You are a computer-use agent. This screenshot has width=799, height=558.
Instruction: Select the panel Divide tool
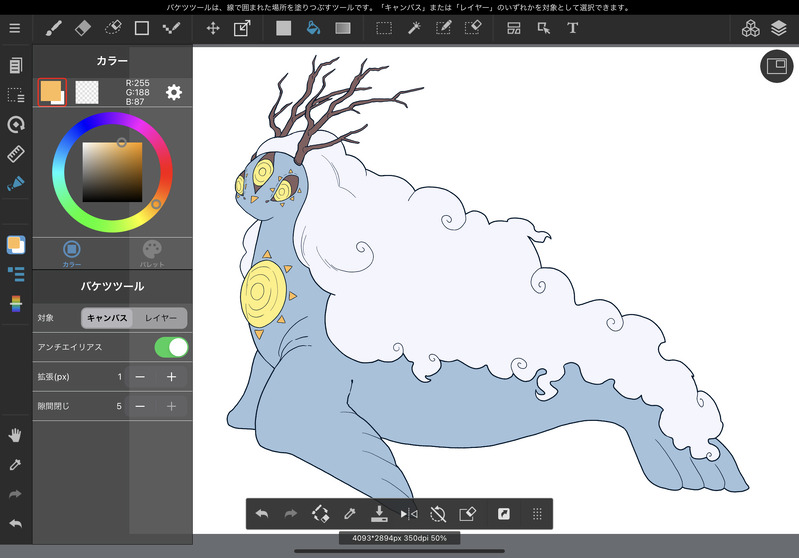(514, 28)
